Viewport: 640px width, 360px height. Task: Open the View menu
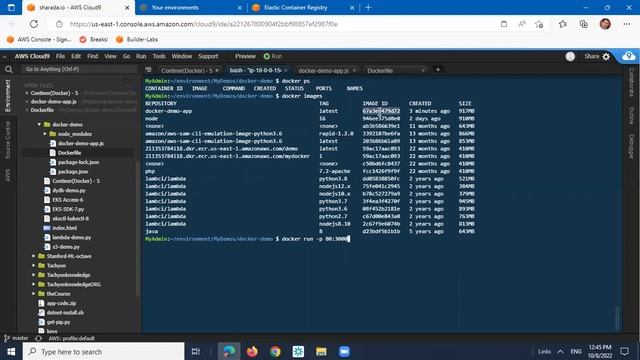(x=110, y=56)
